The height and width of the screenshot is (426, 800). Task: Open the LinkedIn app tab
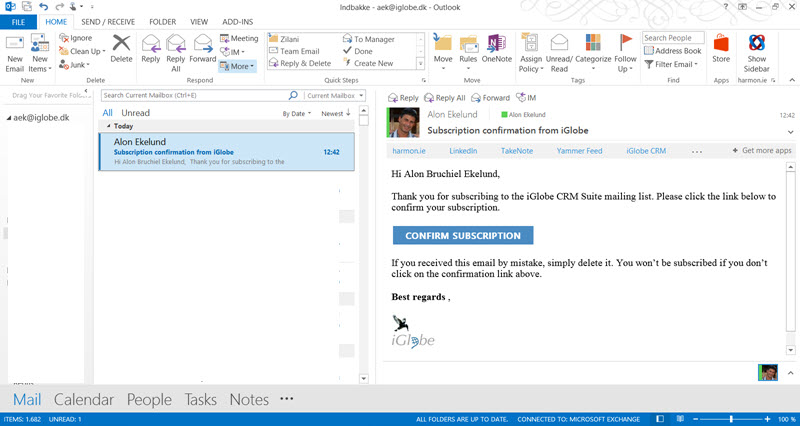click(463, 151)
